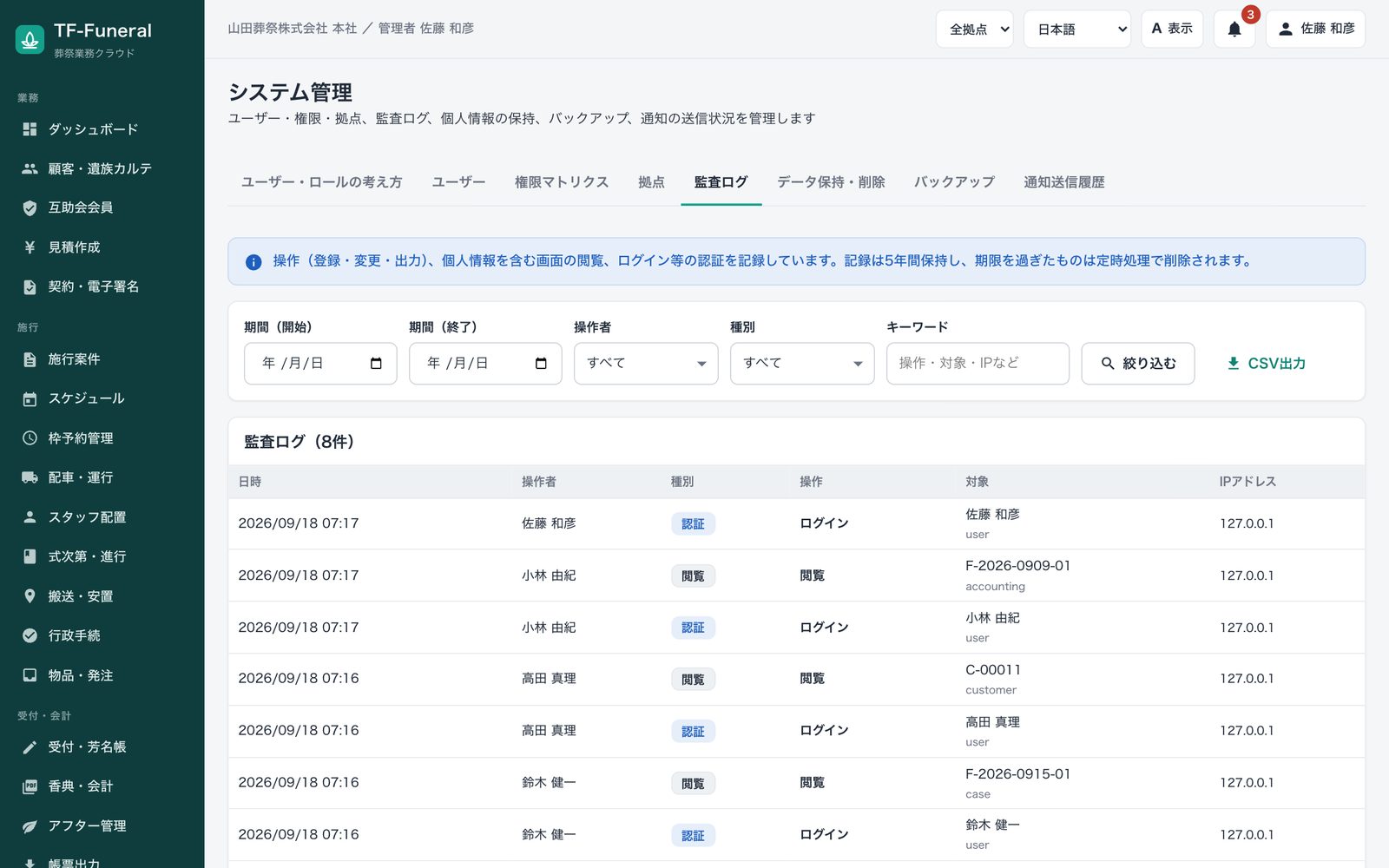The width and height of the screenshot is (1389, 868).
Task: Click the 互助会会員 shield icon
Action: click(x=30, y=207)
